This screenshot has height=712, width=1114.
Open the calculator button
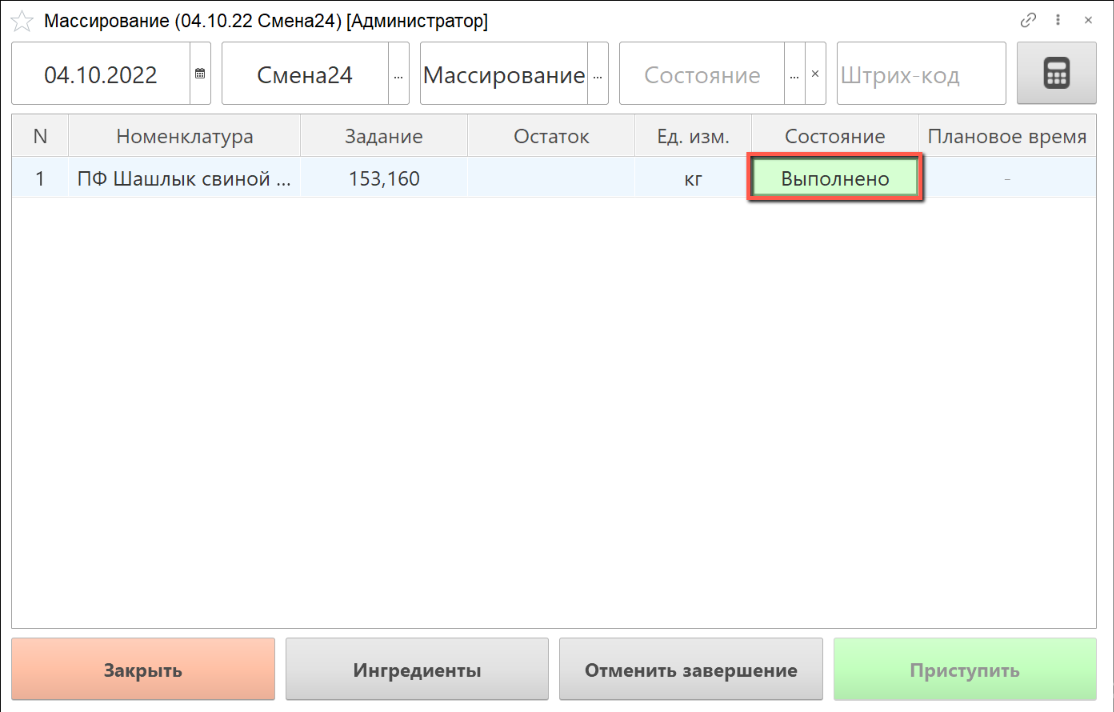pos(1056,74)
